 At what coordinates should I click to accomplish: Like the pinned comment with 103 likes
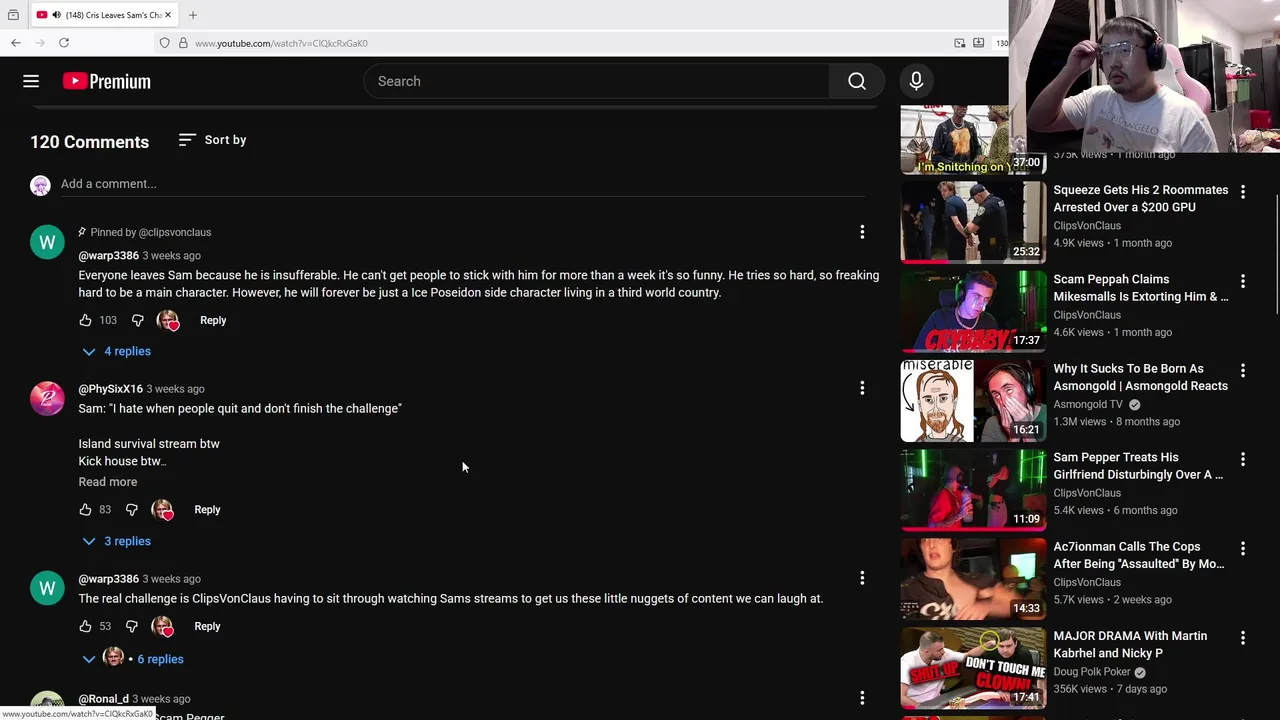(85, 320)
